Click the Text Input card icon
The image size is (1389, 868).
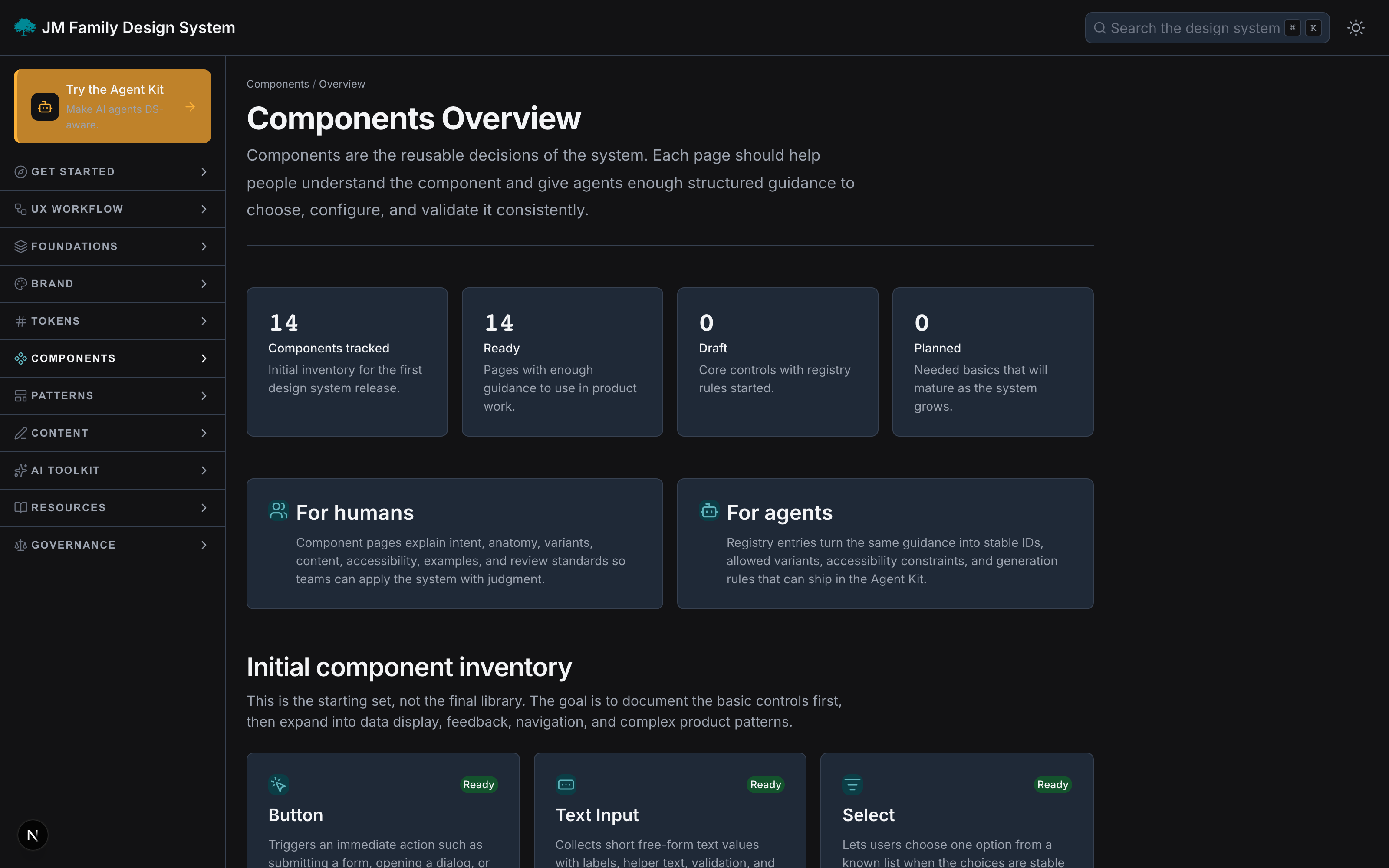click(566, 784)
